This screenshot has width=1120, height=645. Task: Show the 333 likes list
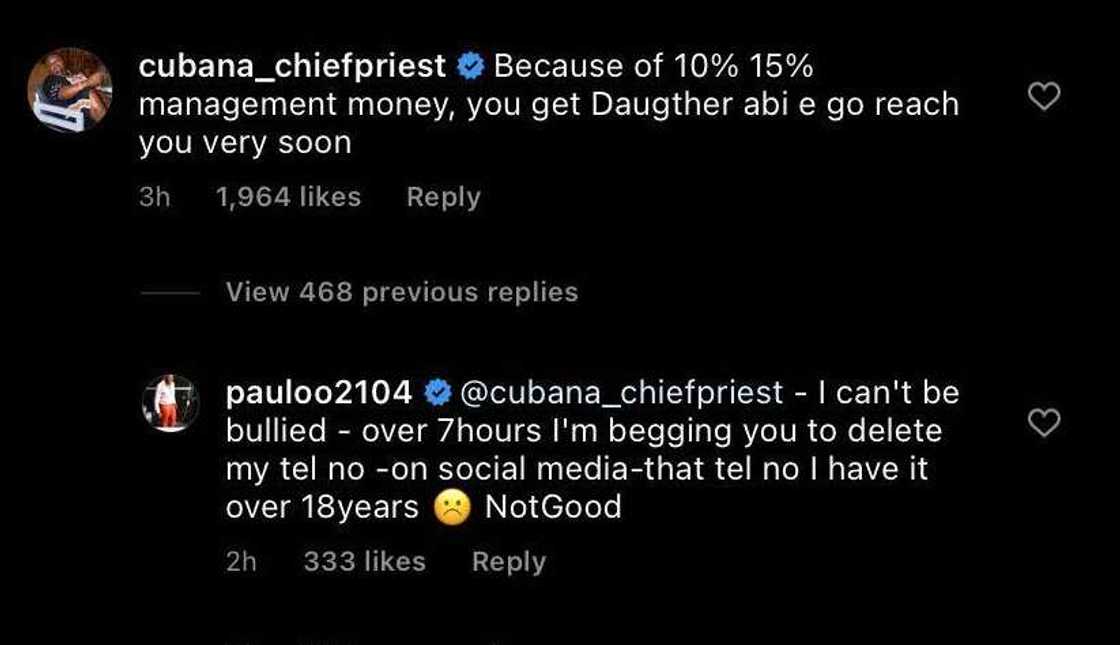[364, 562]
